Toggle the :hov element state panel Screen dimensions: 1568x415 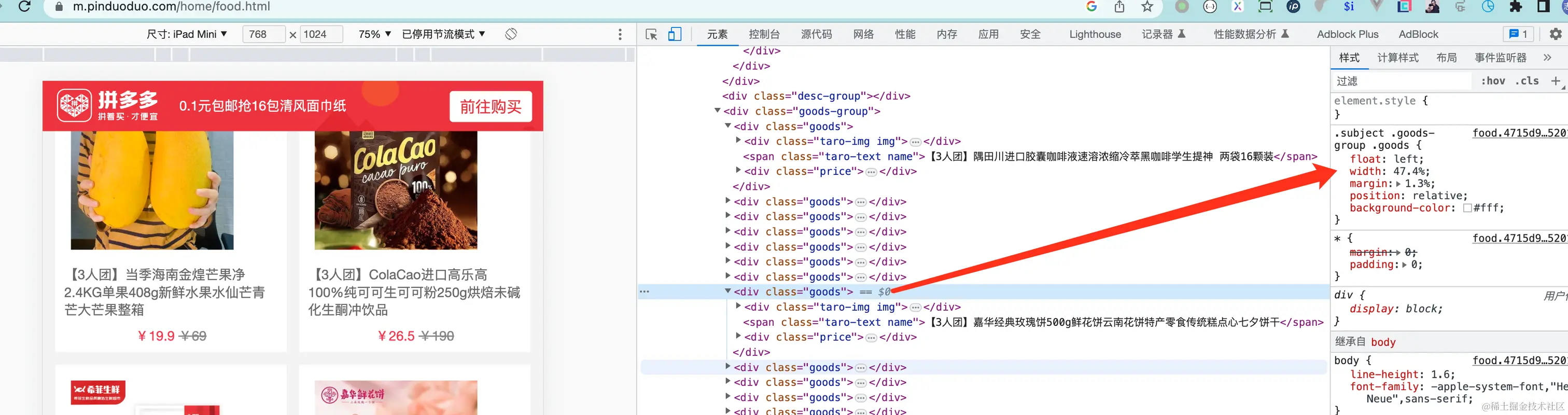click(1493, 81)
